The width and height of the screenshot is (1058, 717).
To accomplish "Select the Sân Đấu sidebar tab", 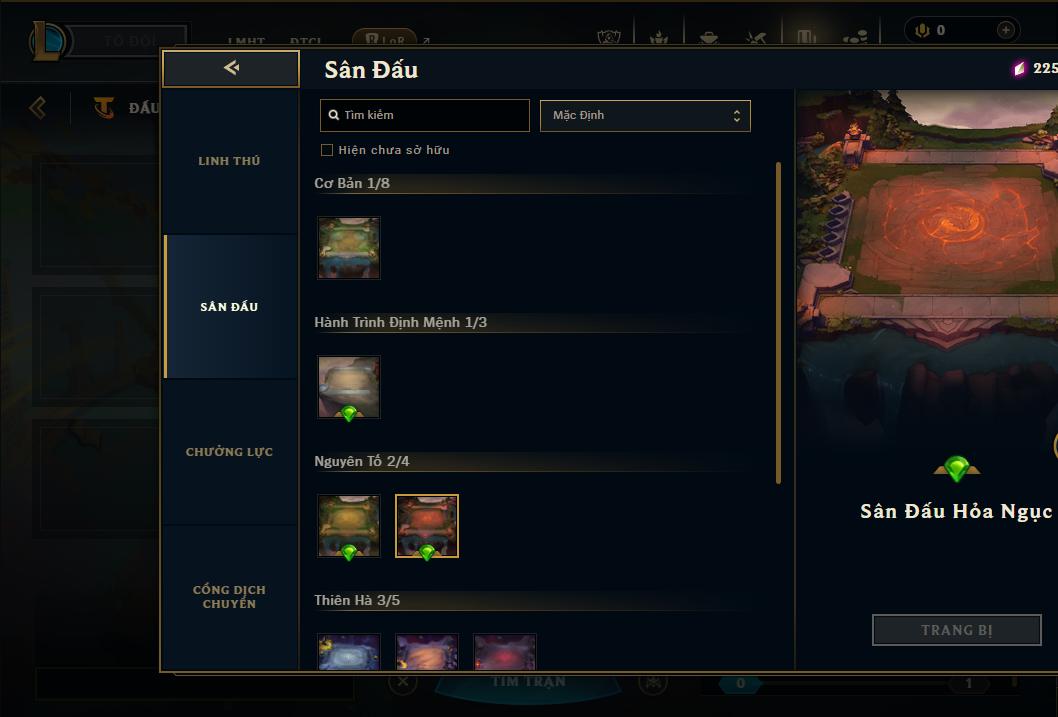I will [229, 307].
